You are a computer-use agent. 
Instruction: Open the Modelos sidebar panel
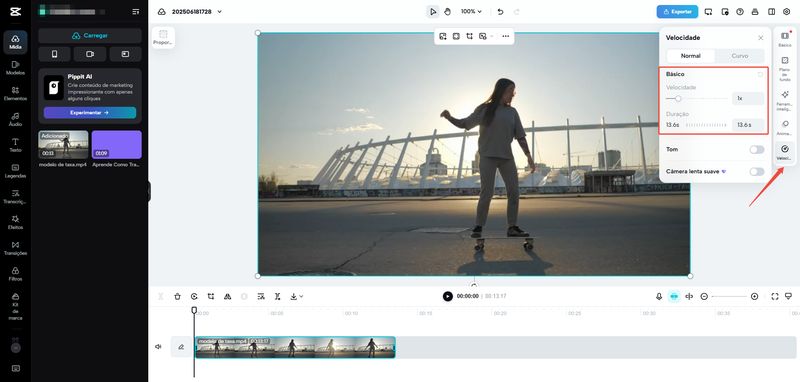click(15, 68)
